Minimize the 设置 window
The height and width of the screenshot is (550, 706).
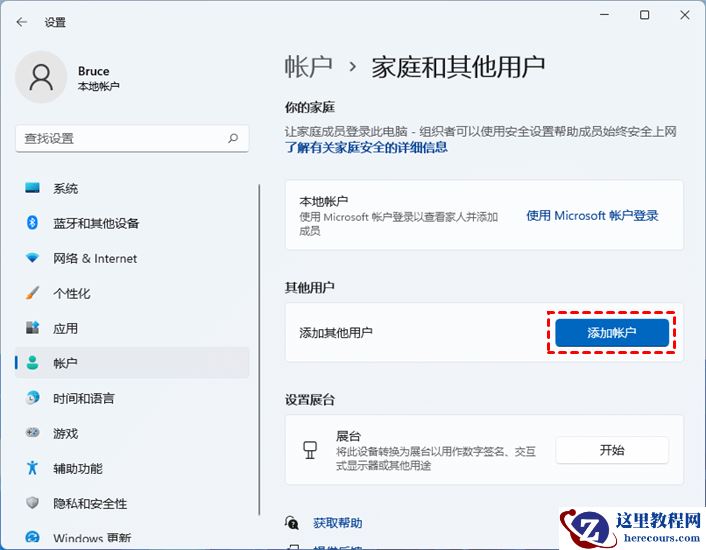[604, 15]
